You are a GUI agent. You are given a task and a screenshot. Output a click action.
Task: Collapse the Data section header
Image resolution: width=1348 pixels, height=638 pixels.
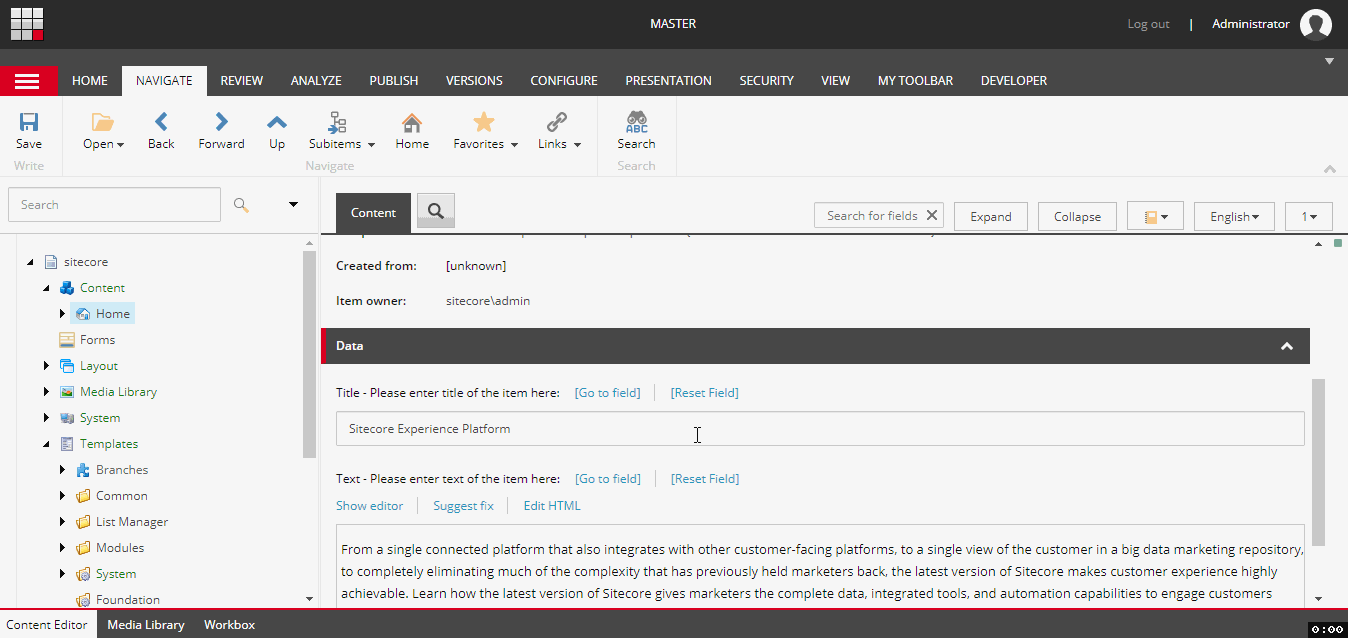tap(815, 346)
